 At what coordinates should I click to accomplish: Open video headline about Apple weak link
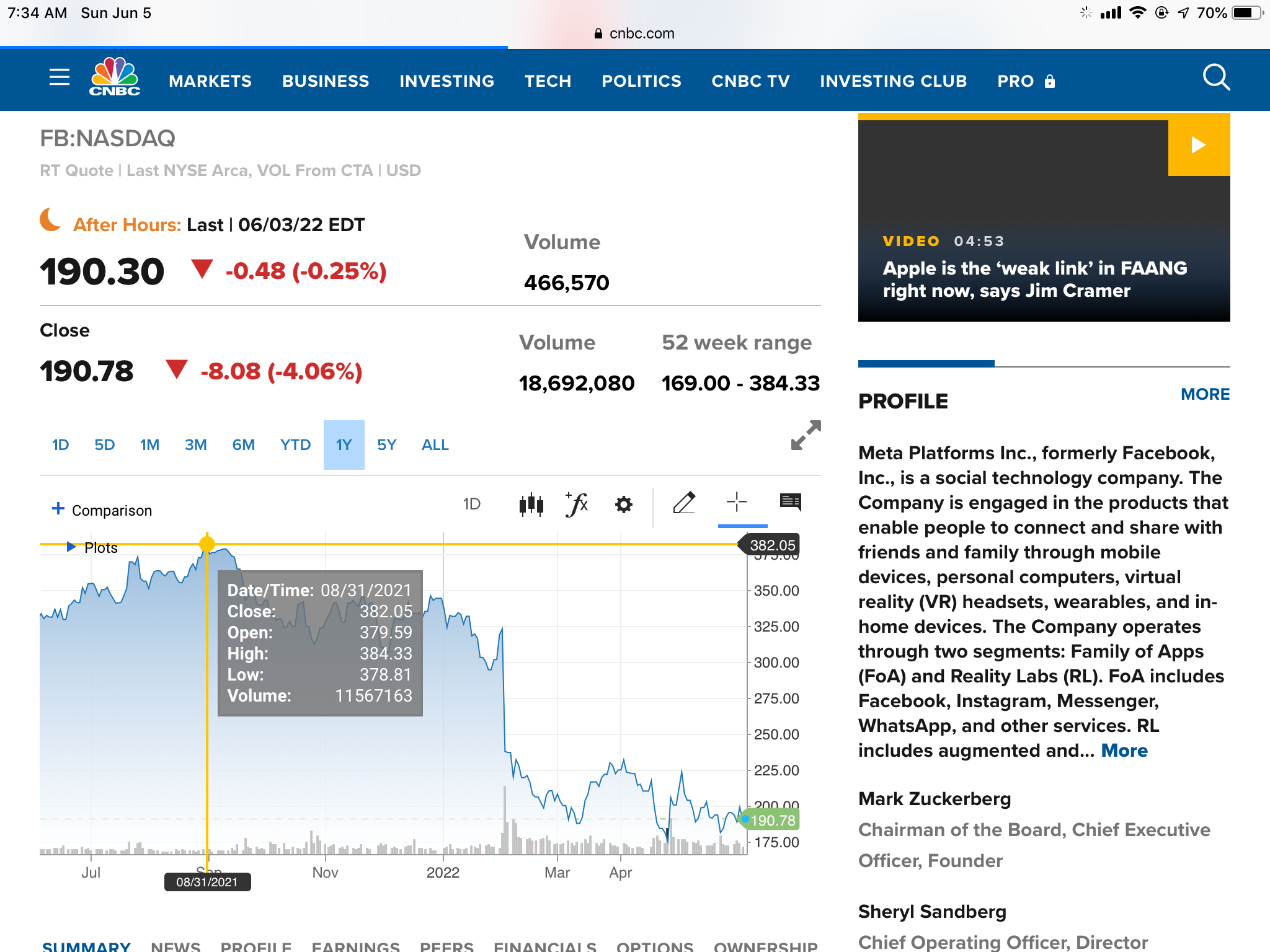point(1035,280)
